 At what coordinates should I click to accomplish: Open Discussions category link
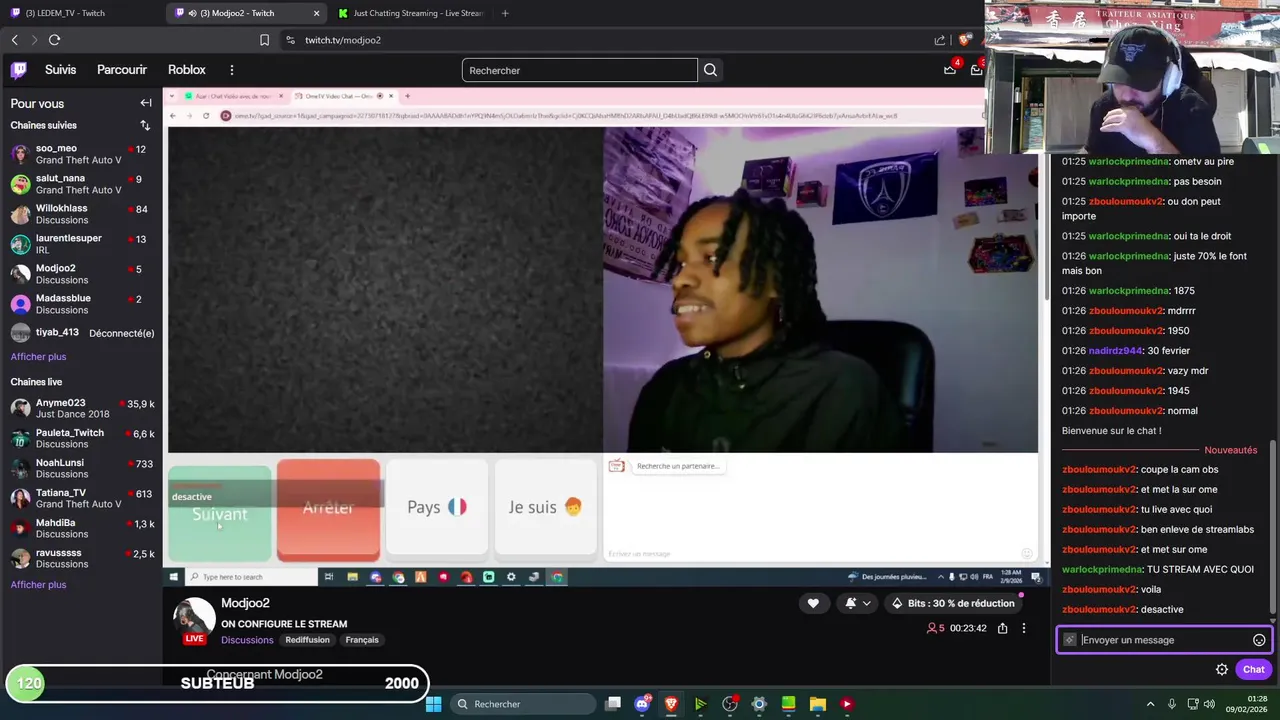point(247,640)
